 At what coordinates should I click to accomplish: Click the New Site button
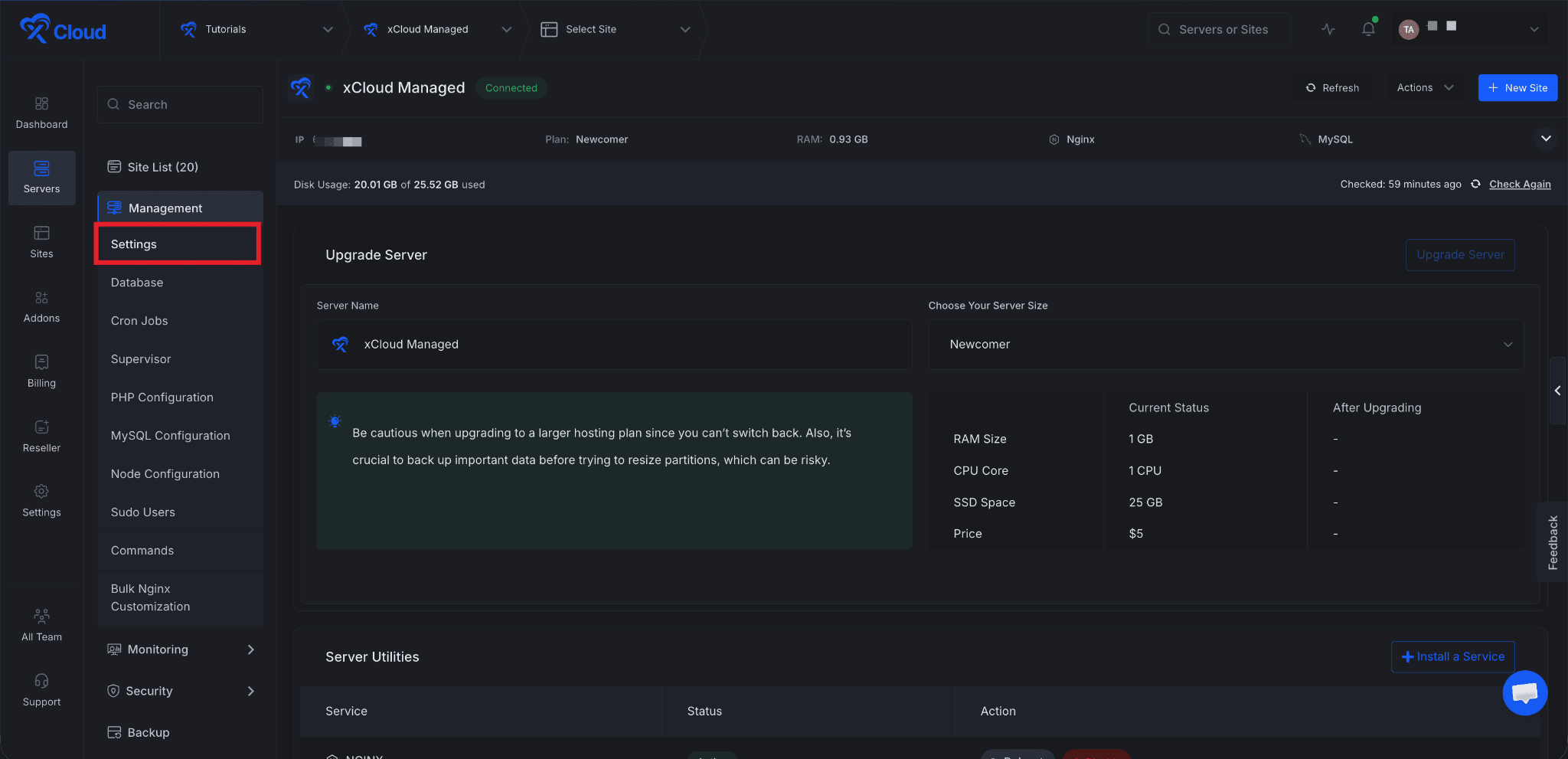pos(1517,88)
